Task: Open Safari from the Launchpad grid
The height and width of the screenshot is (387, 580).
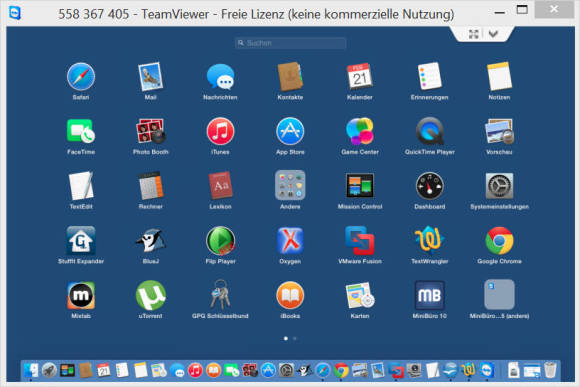Action: 81,77
